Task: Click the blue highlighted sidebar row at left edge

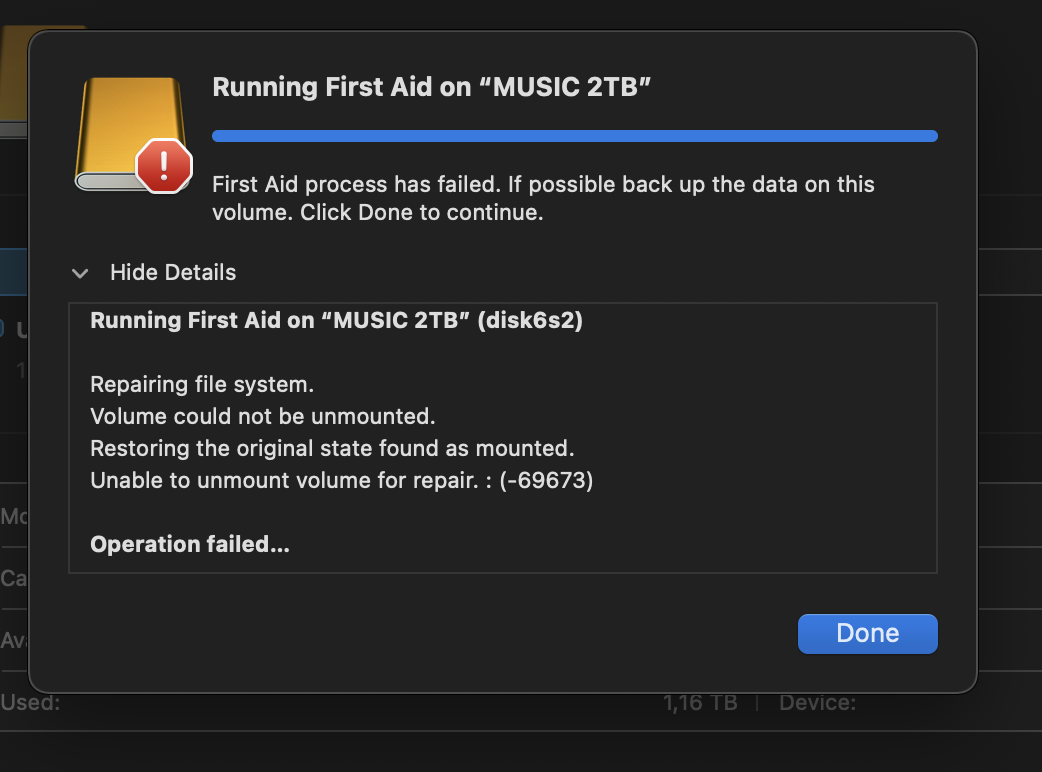Action: pyautogui.click(x=12, y=271)
